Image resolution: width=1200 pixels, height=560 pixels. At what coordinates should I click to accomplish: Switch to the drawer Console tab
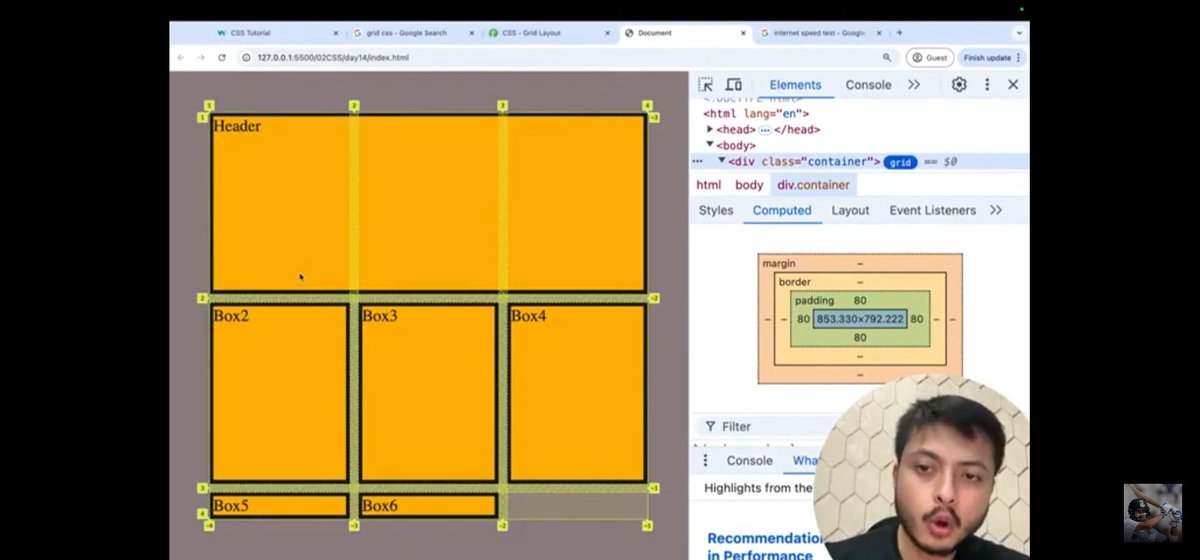coord(749,461)
